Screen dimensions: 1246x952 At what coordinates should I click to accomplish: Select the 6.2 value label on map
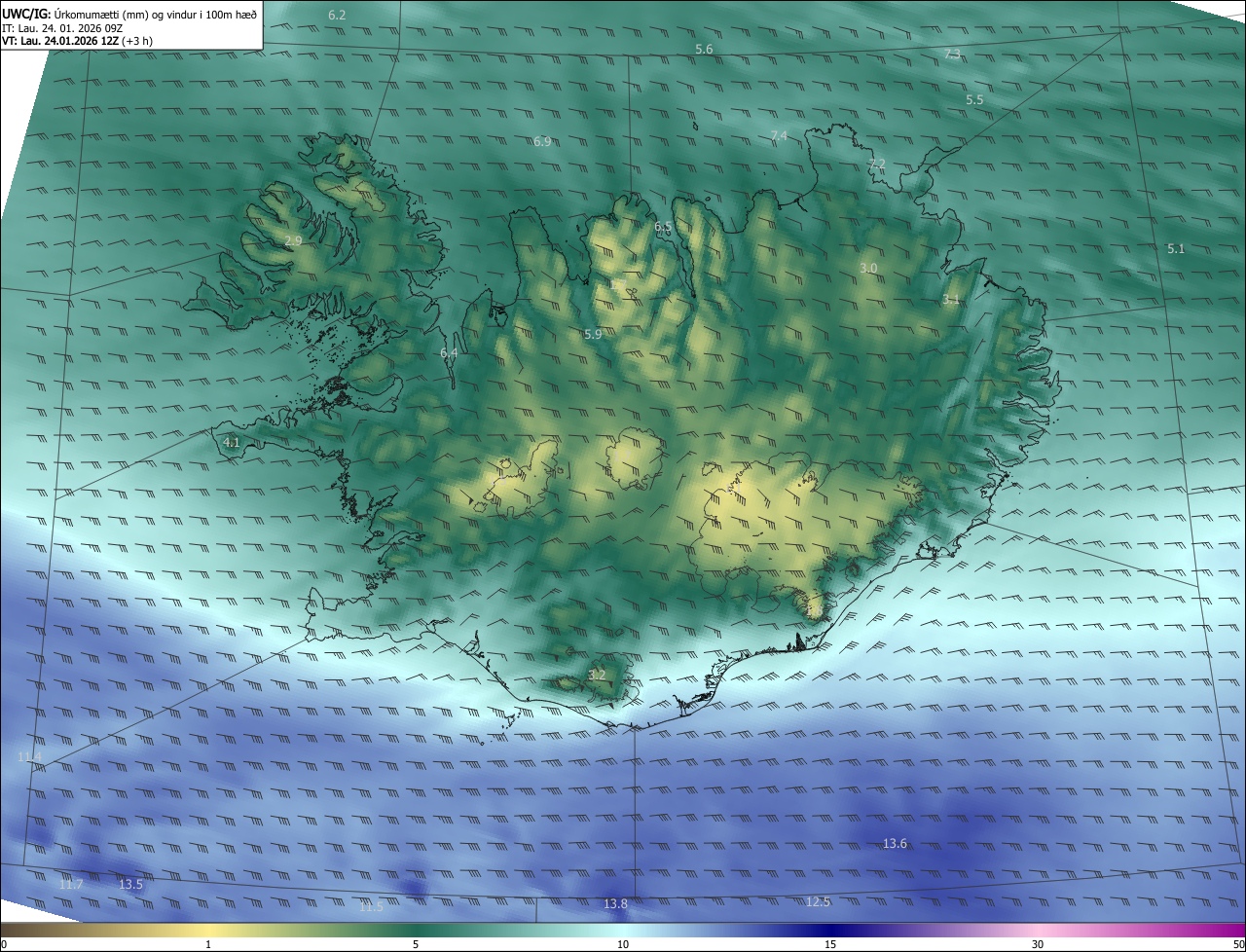click(x=337, y=16)
